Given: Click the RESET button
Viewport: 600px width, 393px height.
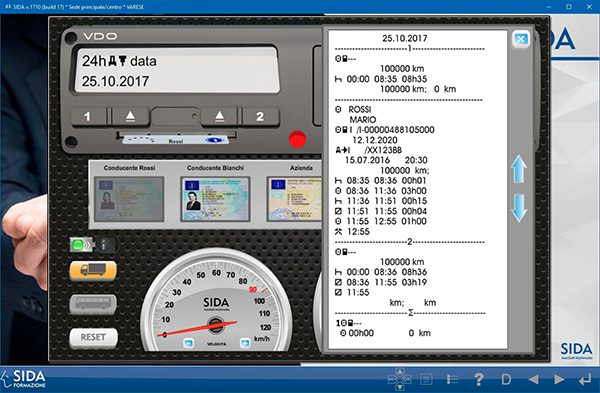Looking at the screenshot, I should [x=93, y=338].
